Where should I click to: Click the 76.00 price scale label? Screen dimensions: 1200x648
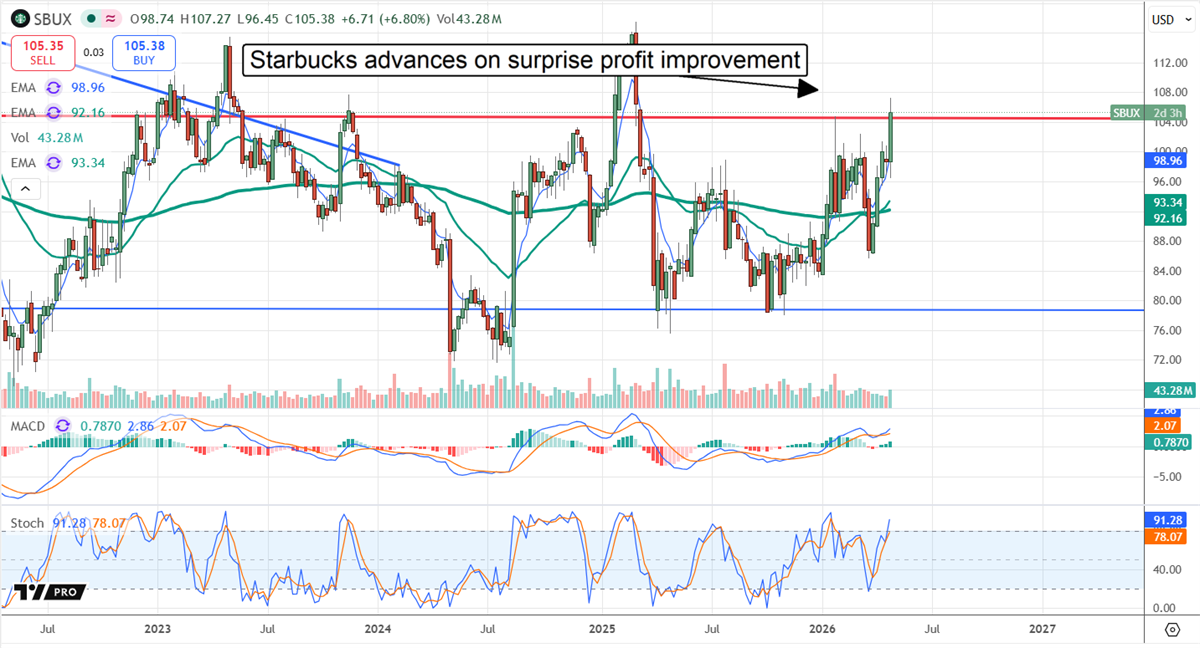[1165, 330]
